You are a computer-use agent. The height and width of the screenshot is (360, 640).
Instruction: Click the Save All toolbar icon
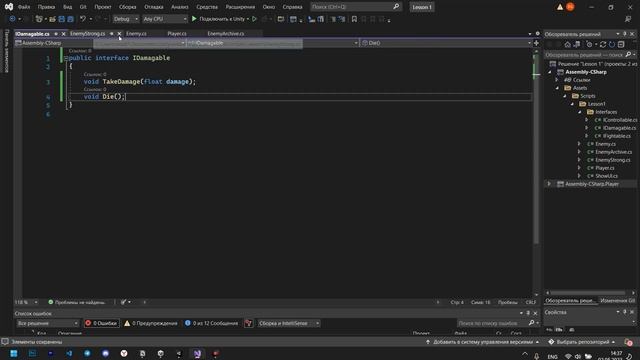[70, 19]
